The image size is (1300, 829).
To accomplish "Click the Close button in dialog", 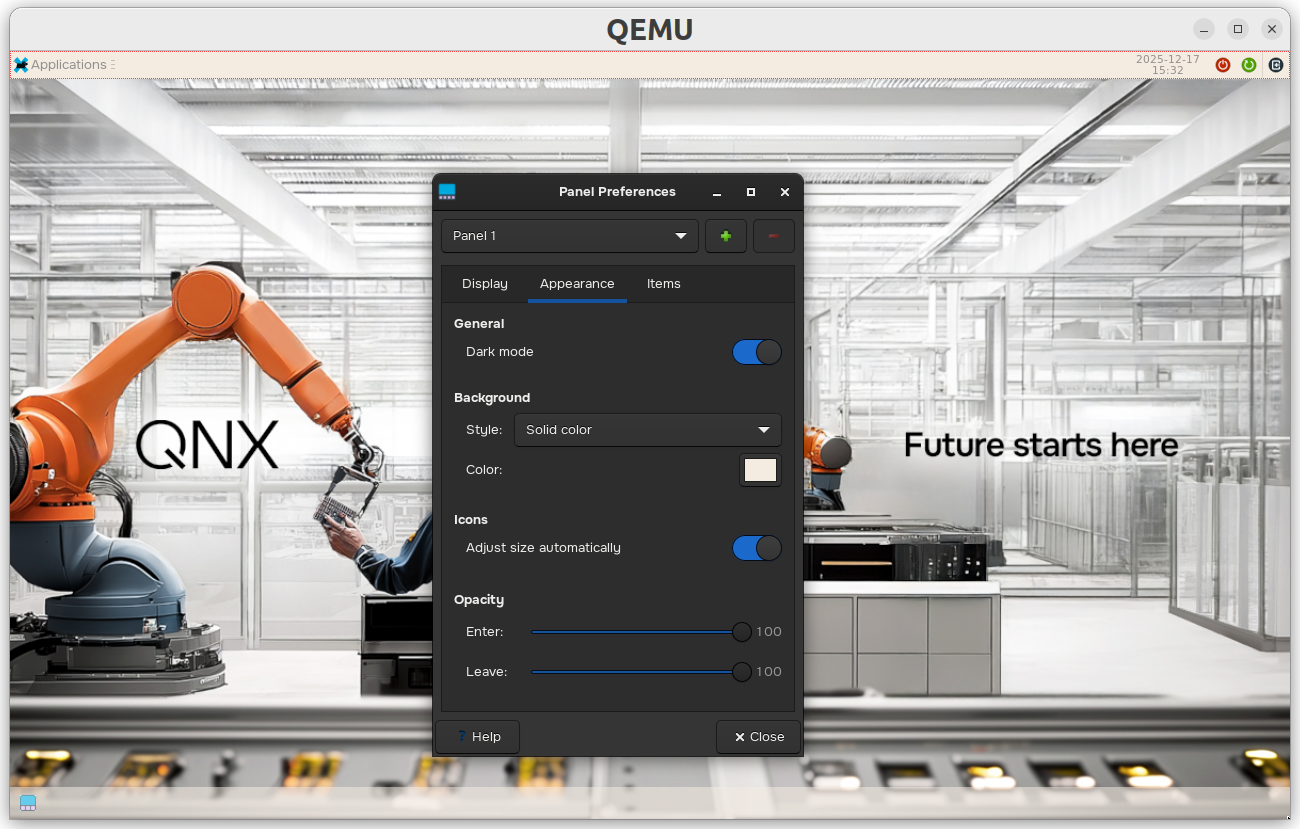I will (x=758, y=737).
